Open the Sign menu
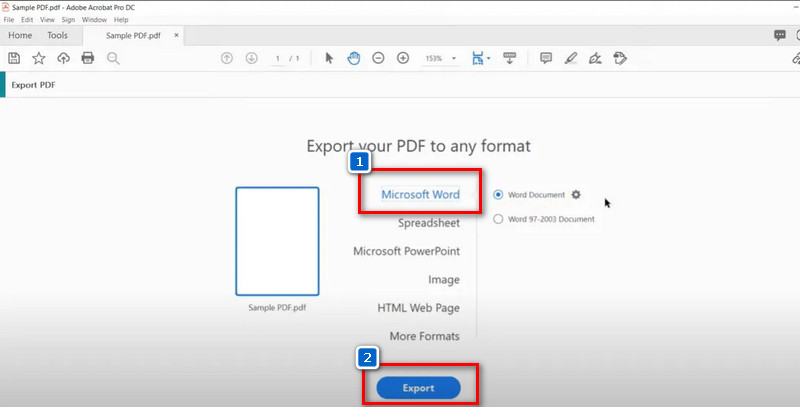This screenshot has width=800, height=407. tap(68, 20)
